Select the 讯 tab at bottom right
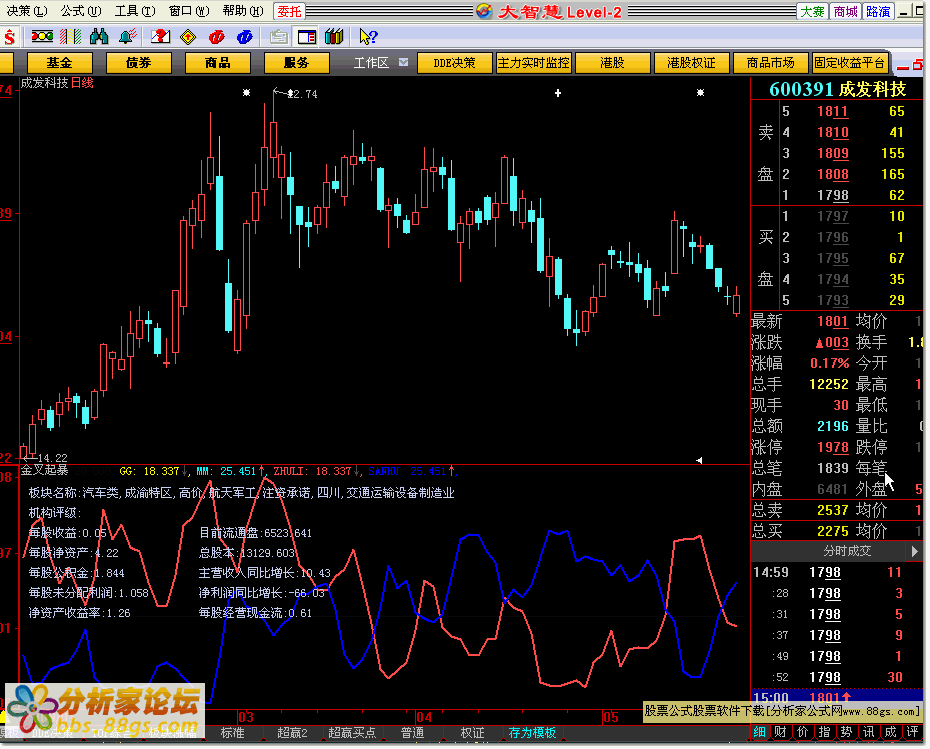930x749 pixels. [x=868, y=732]
